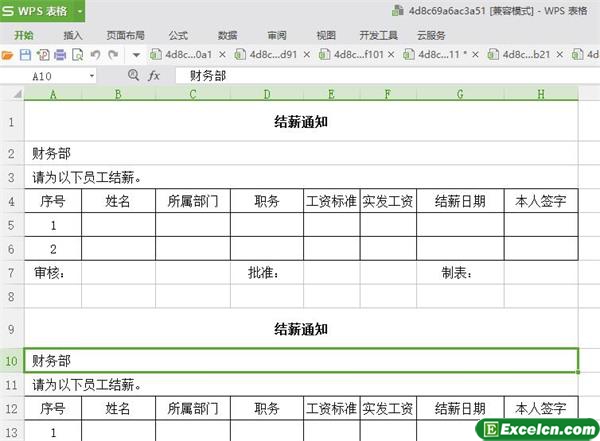Click the Name Box showing A10

click(x=43, y=76)
